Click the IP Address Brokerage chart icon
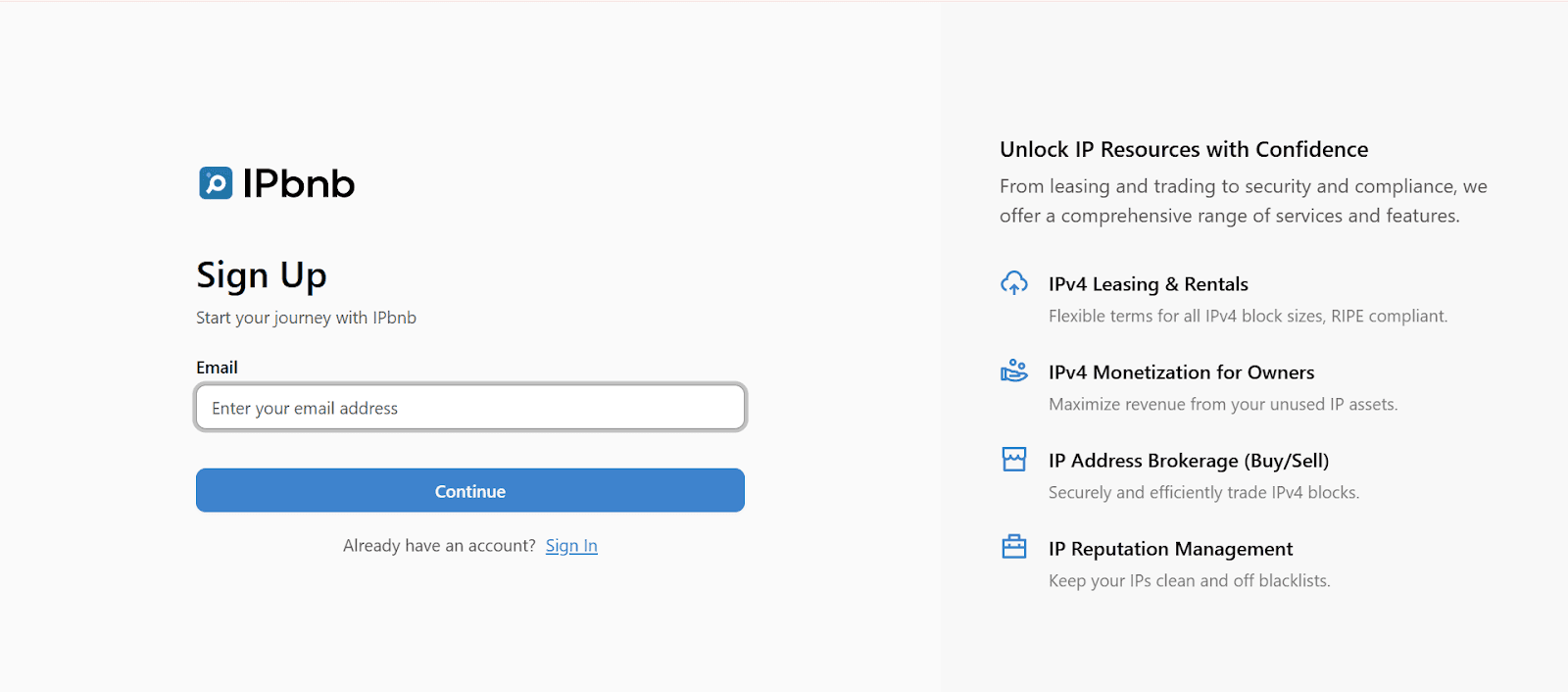The width and height of the screenshot is (1568, 692). tap(1014, 459)
